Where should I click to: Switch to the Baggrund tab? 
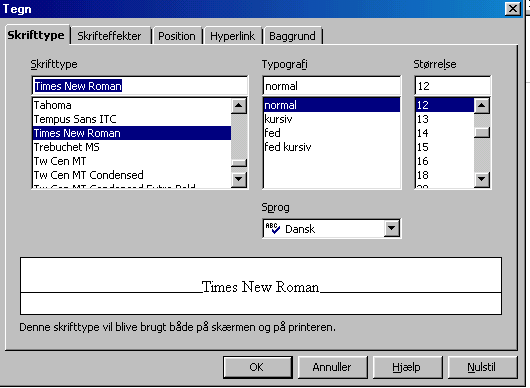(293, 36)
